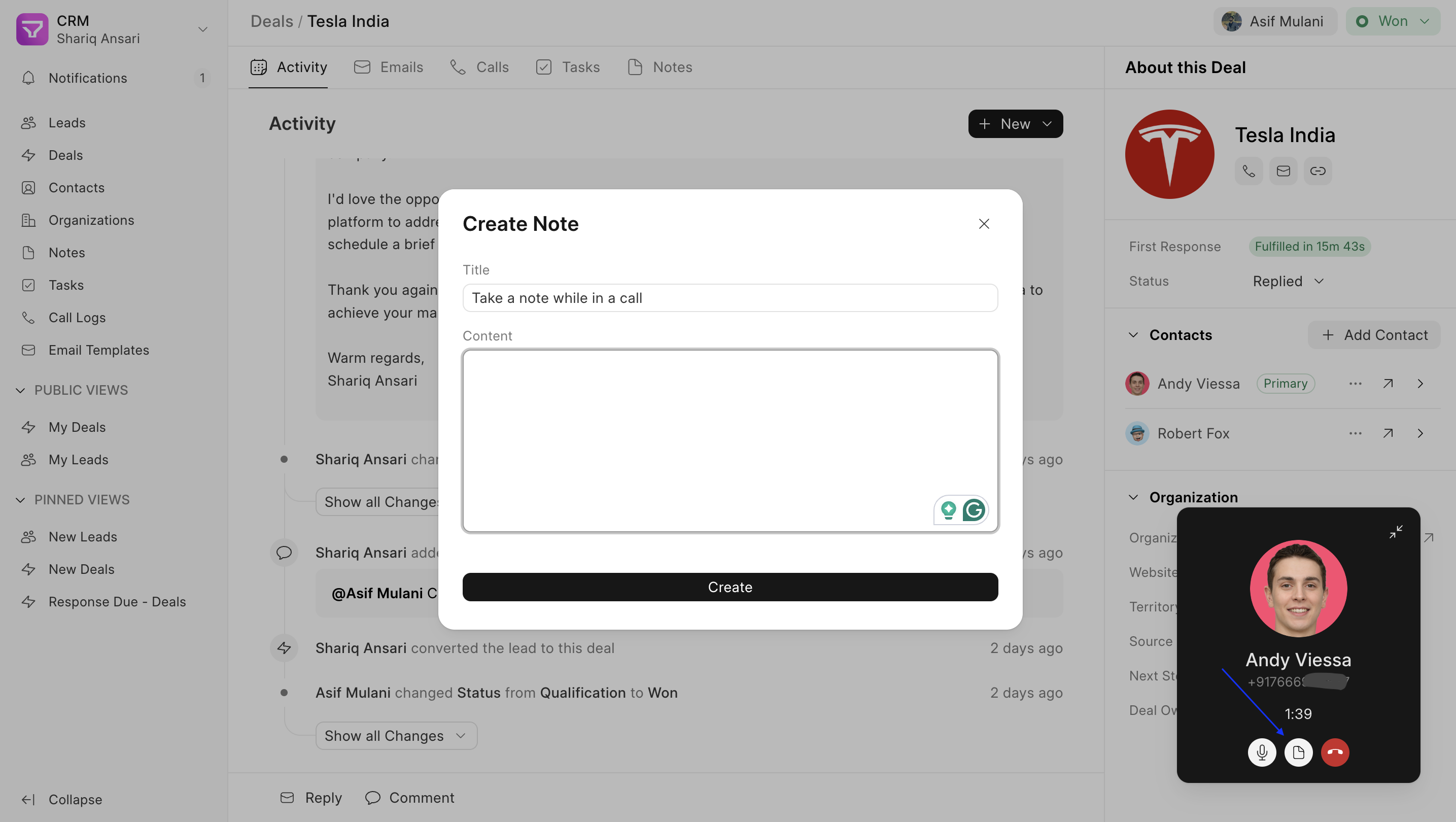Open My Leads view
Viewport: 1456px width, 822px height.
click(x=114, y=460)
